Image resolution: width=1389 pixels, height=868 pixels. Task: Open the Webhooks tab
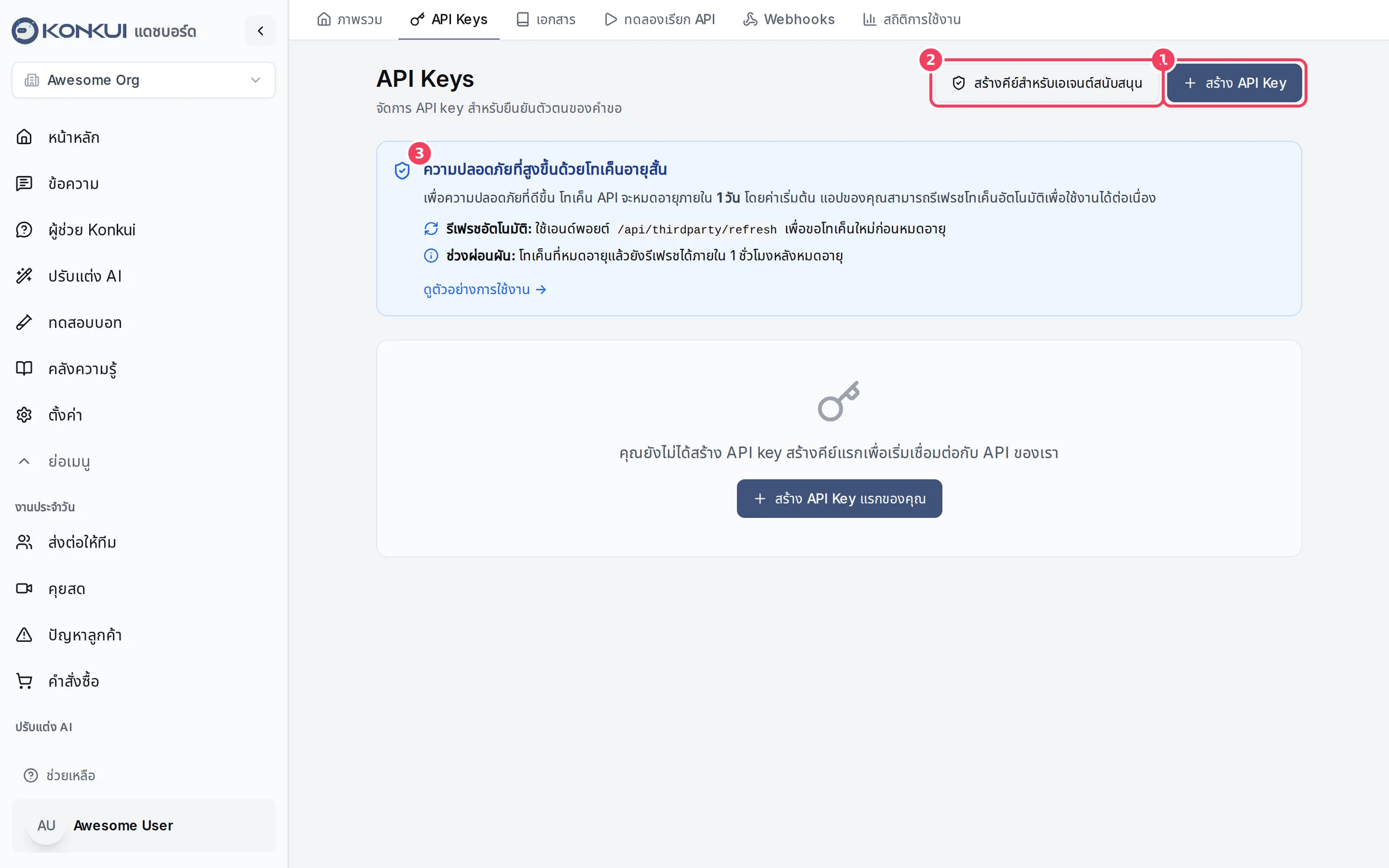click(x=789, y=20)
